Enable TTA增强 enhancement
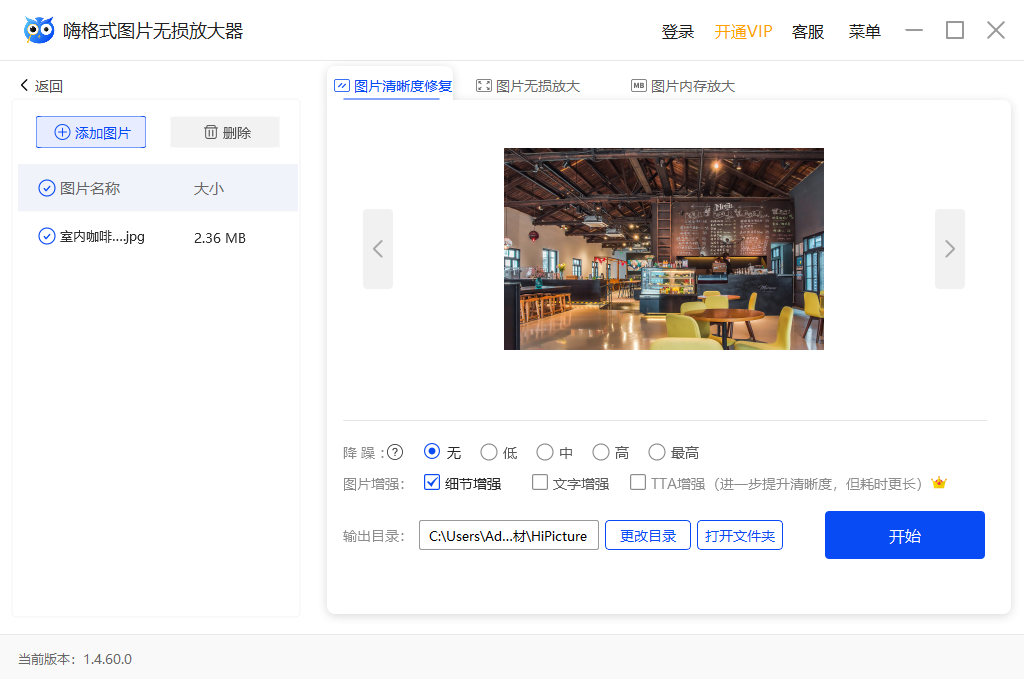Viewport: 1024px width, 679px height. 637,482
